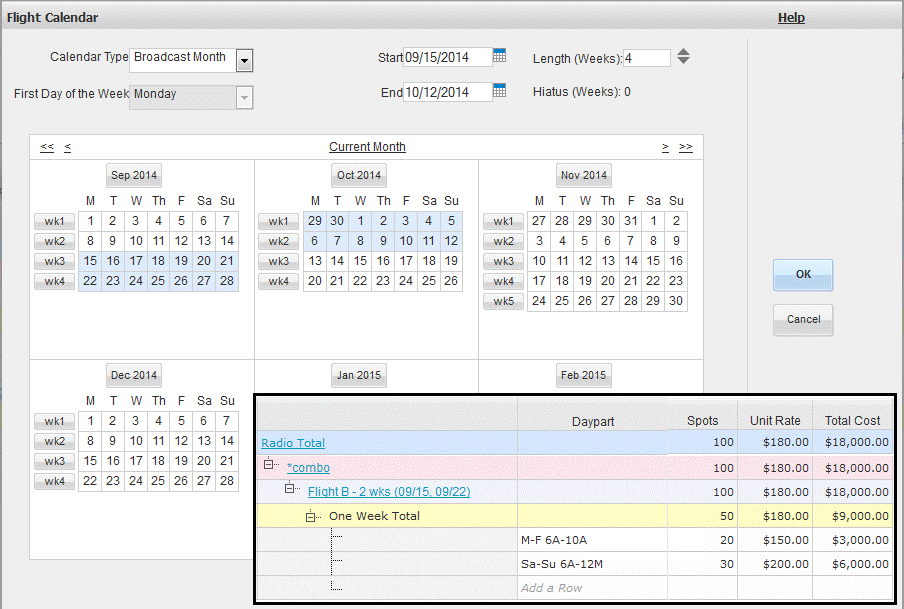Open the Start date calendar picker icon
This screenshot has width=904, height=609.
coord(500,56)
